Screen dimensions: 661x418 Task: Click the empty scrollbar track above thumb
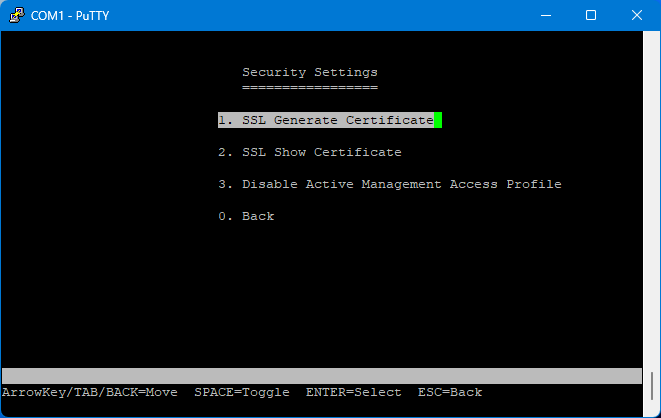(652, 200)
